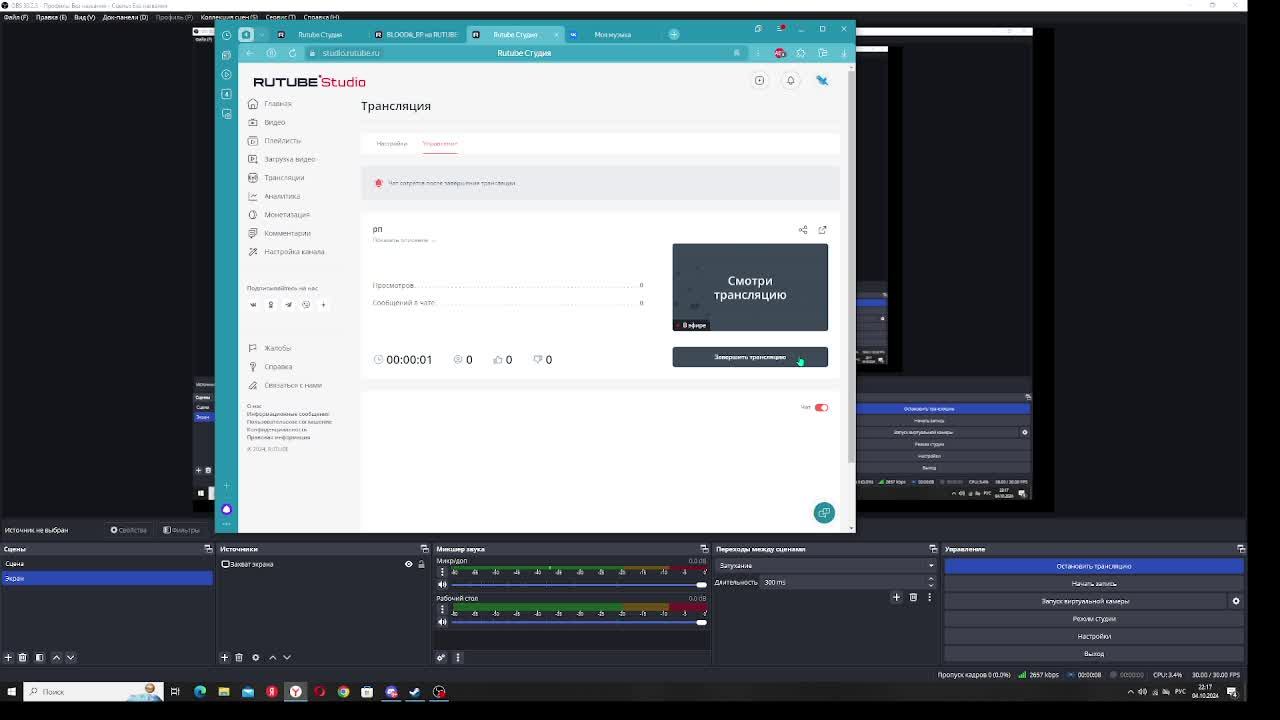
Task: Open the Док-панели menu
Action: (125, 17)
